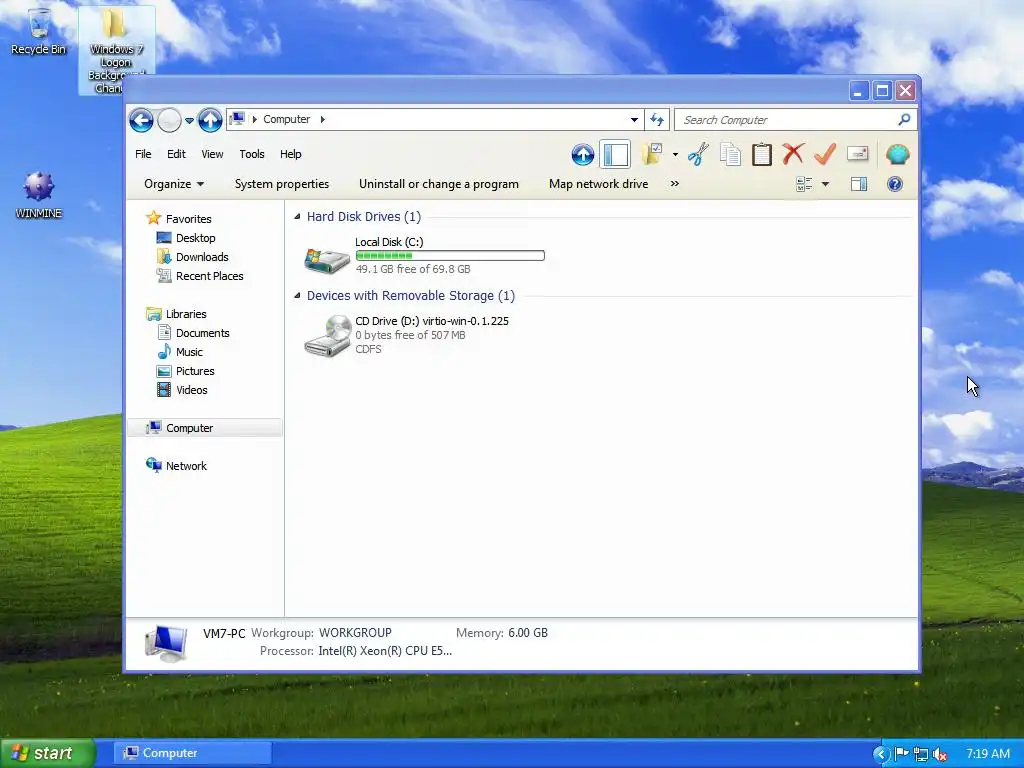Screen dimensions: 1024x768
Task: Click the refresh button next to address bar
Action: tap(657, 120)
